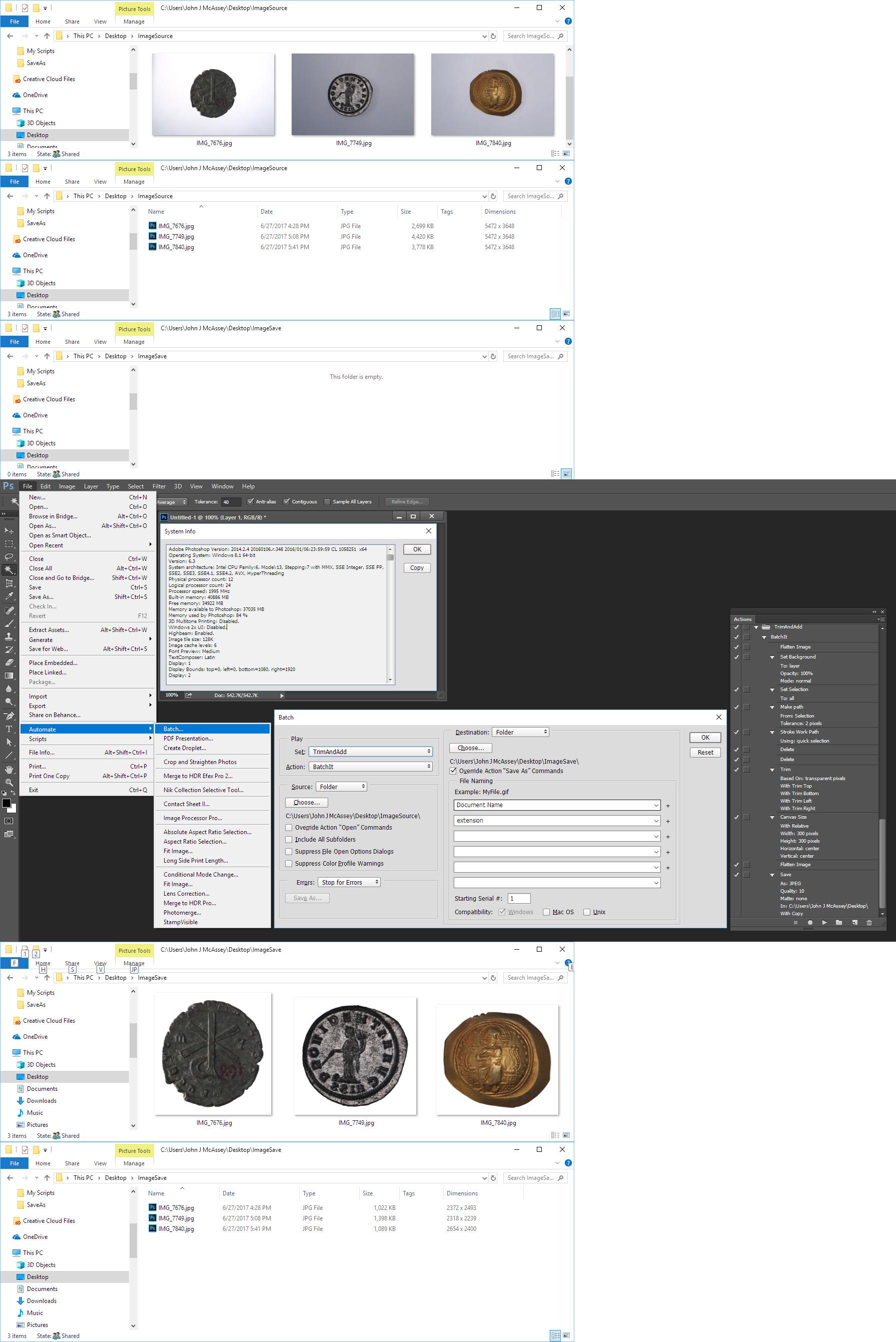Screen dimensions: 896x1342
Task: Select the Lasso tool
Action: 9,557
